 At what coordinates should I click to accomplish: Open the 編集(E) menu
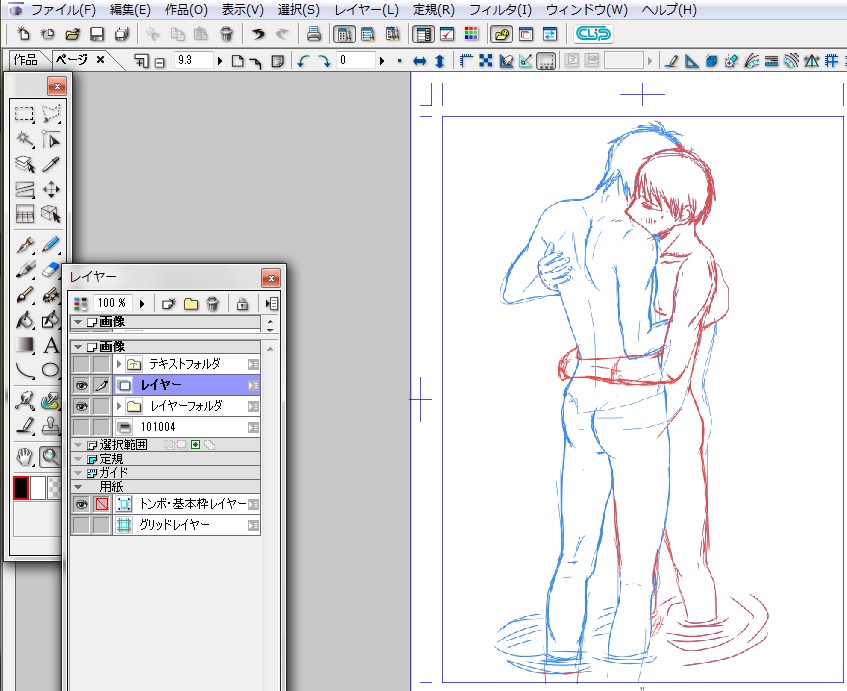pyautogui.click(x=130, y=10)
